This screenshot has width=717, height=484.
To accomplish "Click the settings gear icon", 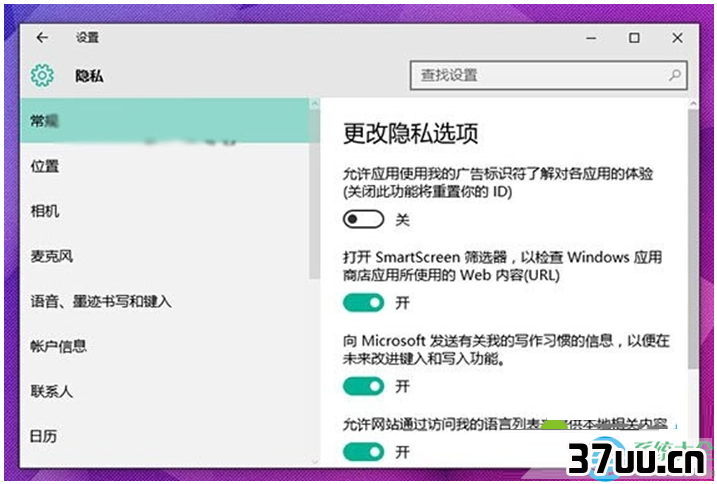I will [42, 75].
